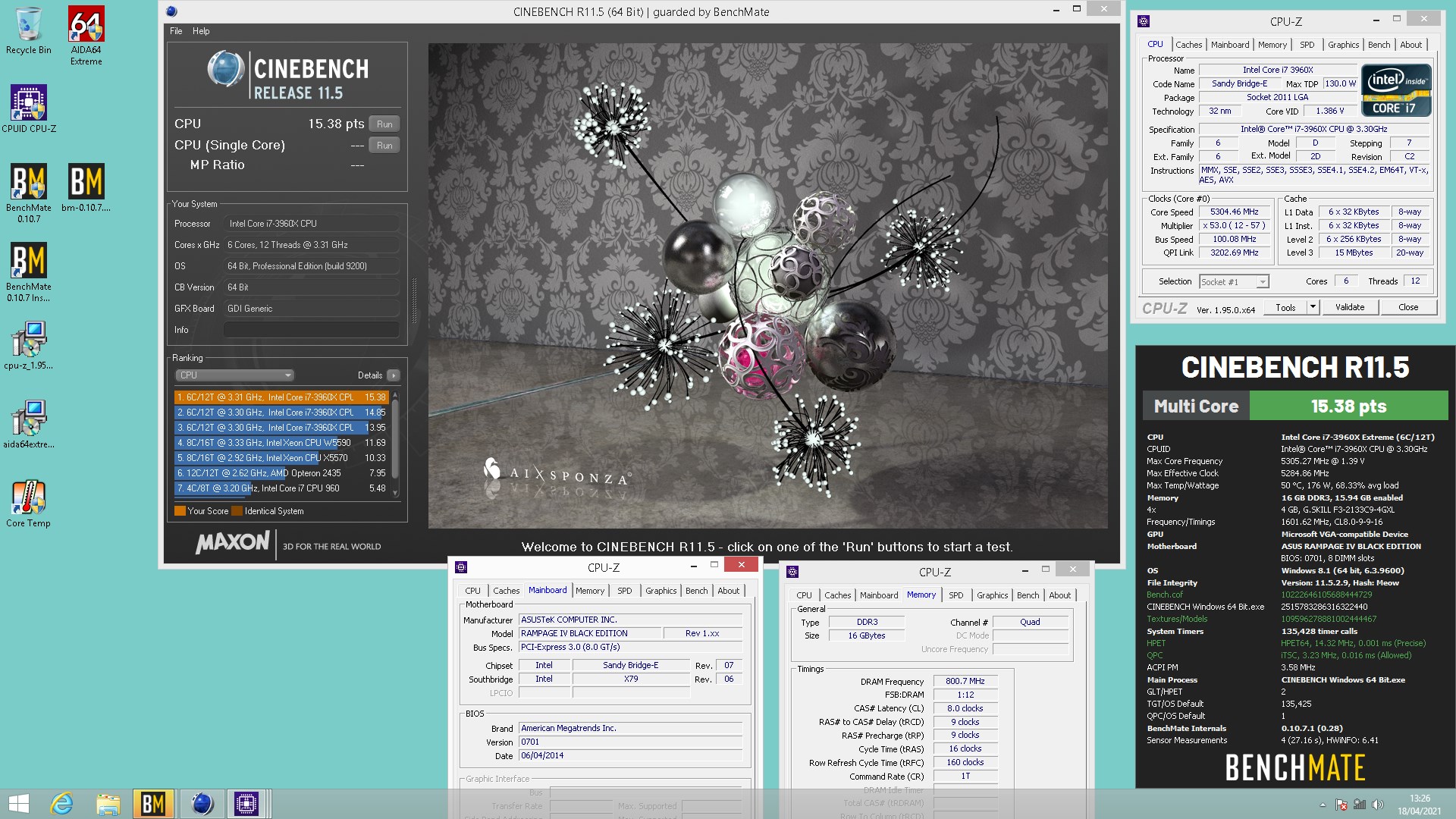
Task: Click the Memory CPU-Z window title icon
Action: [792, 572]
